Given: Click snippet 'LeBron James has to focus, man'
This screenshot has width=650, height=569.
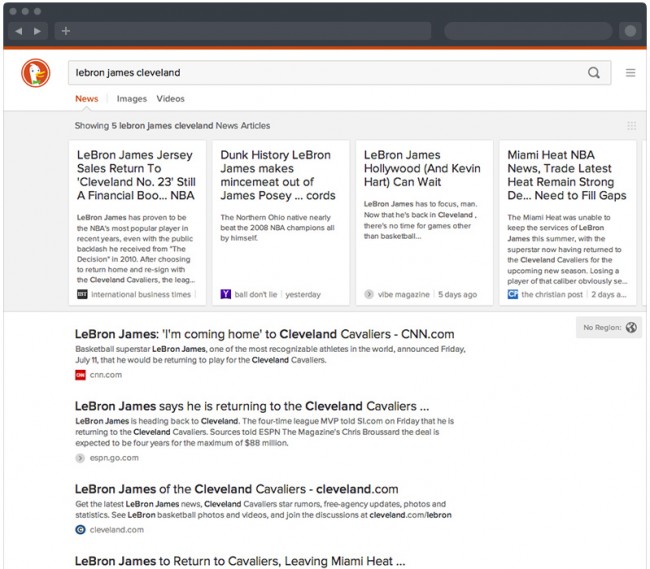Looking at the screenshot, I should click(x=420, y=220).
